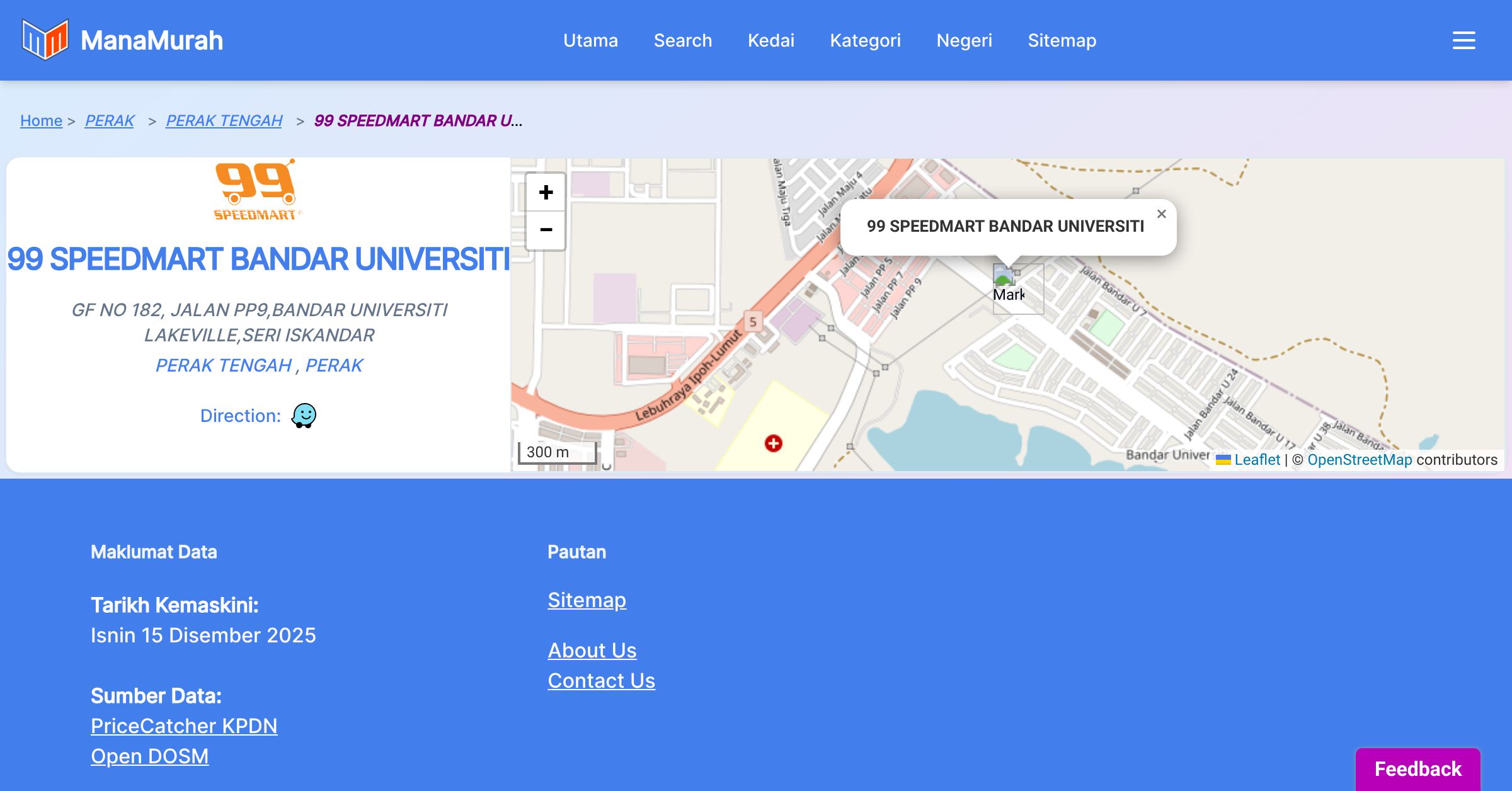
Task: Zoom out on the map
Action: point(546,230)
